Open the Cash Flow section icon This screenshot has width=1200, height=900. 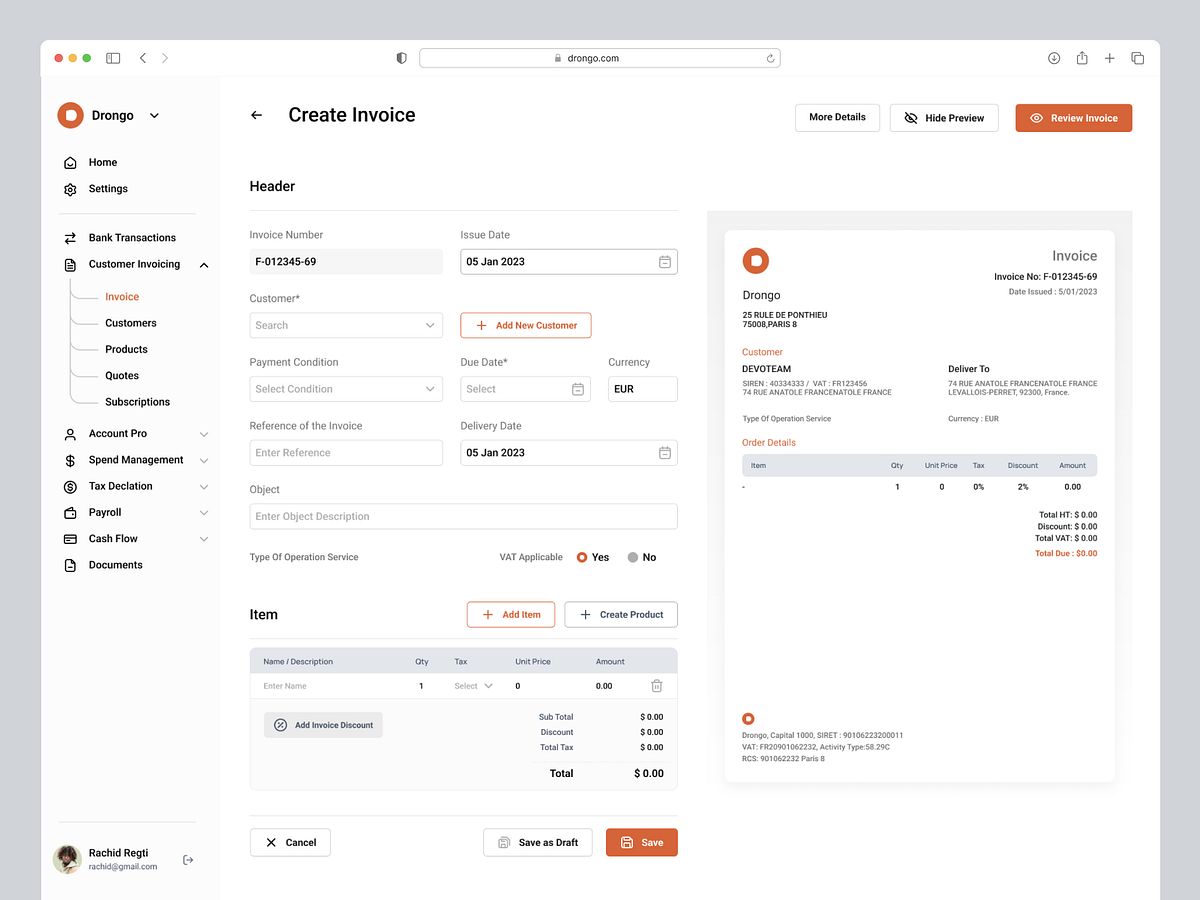[x=68, y=538]
